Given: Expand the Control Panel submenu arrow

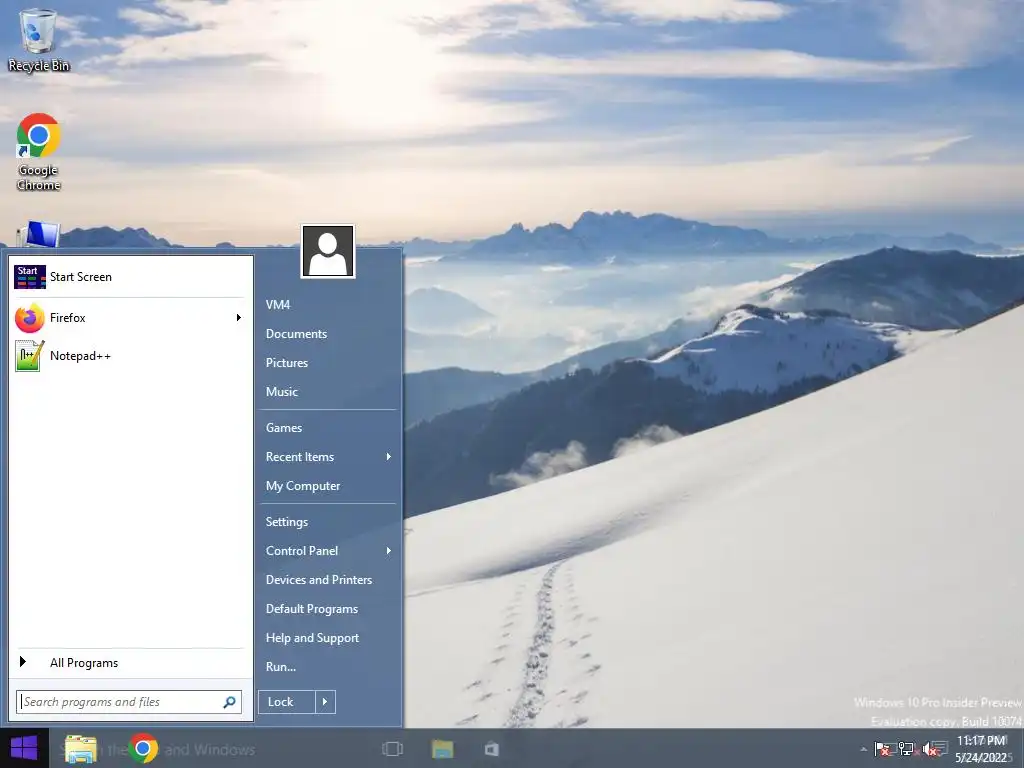Looking at the screenshot, I should coord(389,551).
